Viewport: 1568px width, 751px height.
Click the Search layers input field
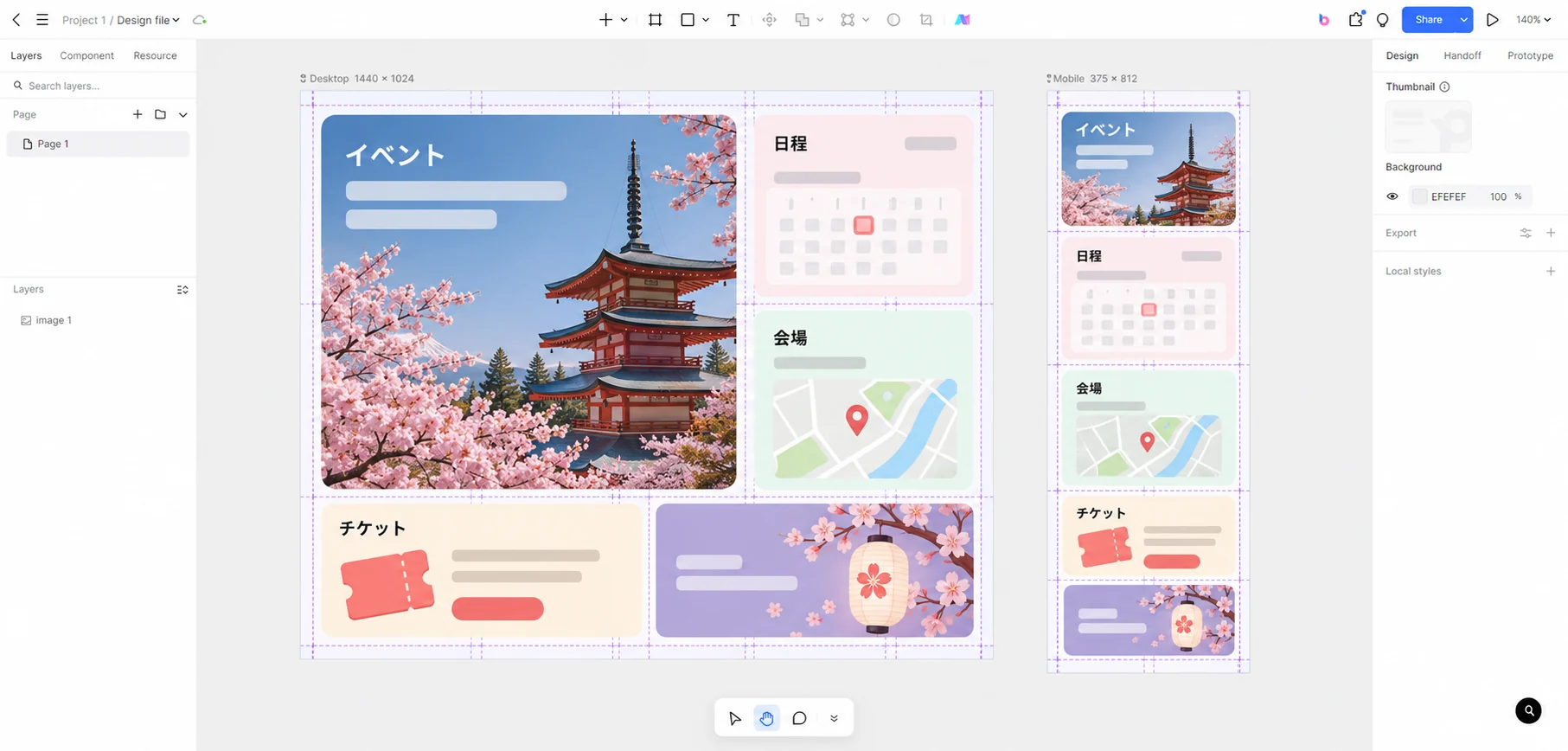click(98, 86)
